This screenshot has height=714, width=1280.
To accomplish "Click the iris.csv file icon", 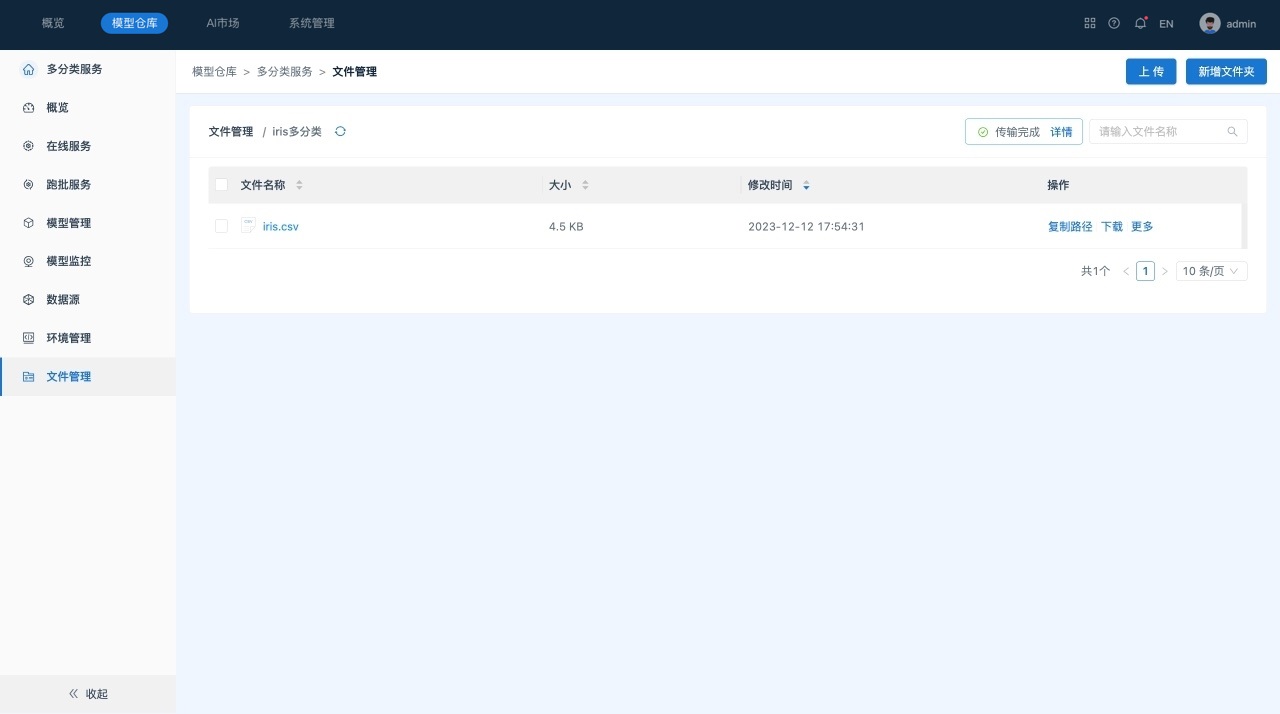I will 248,226.
